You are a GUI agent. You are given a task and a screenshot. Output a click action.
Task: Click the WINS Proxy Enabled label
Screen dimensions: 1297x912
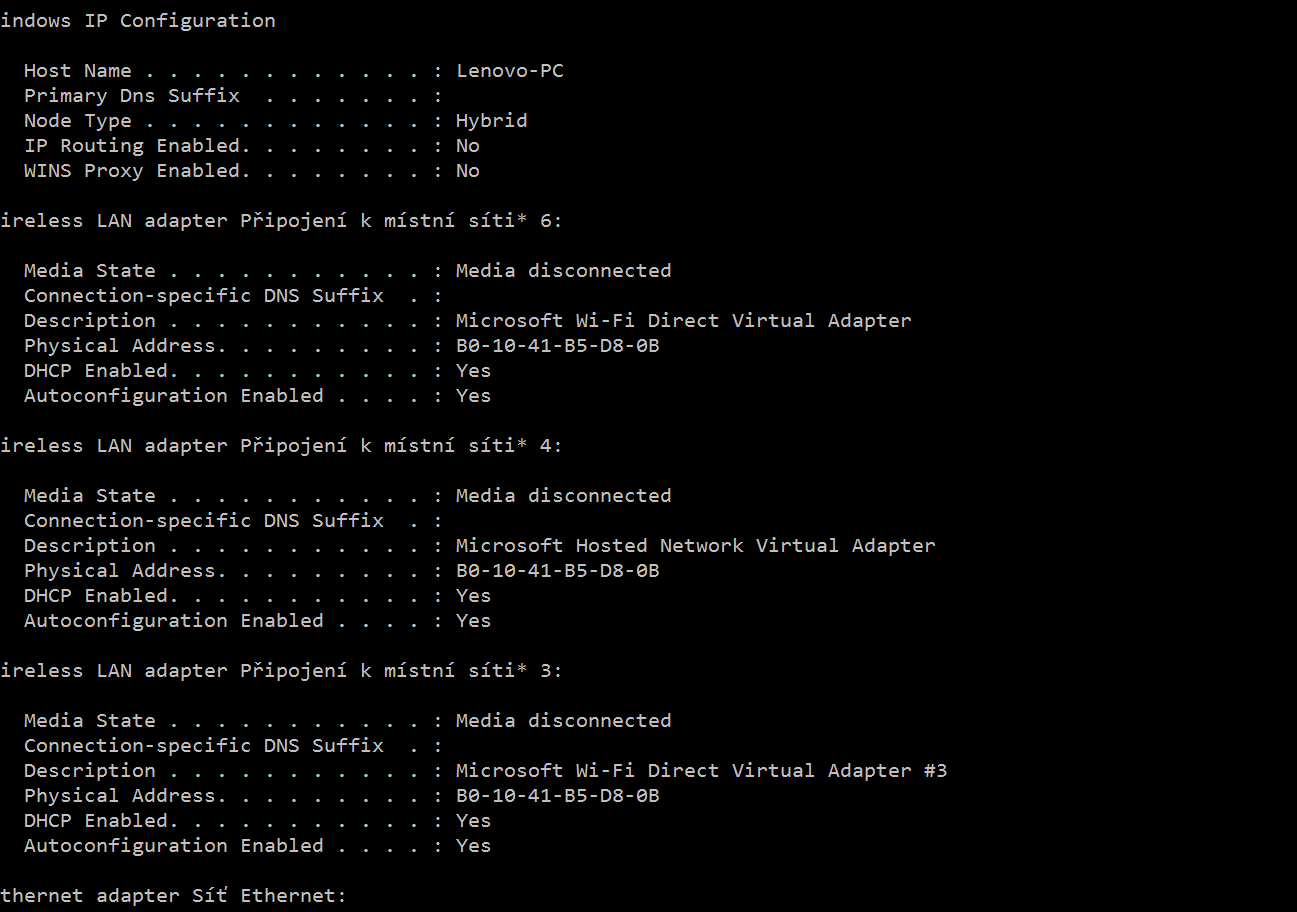(x=132, y=171)
